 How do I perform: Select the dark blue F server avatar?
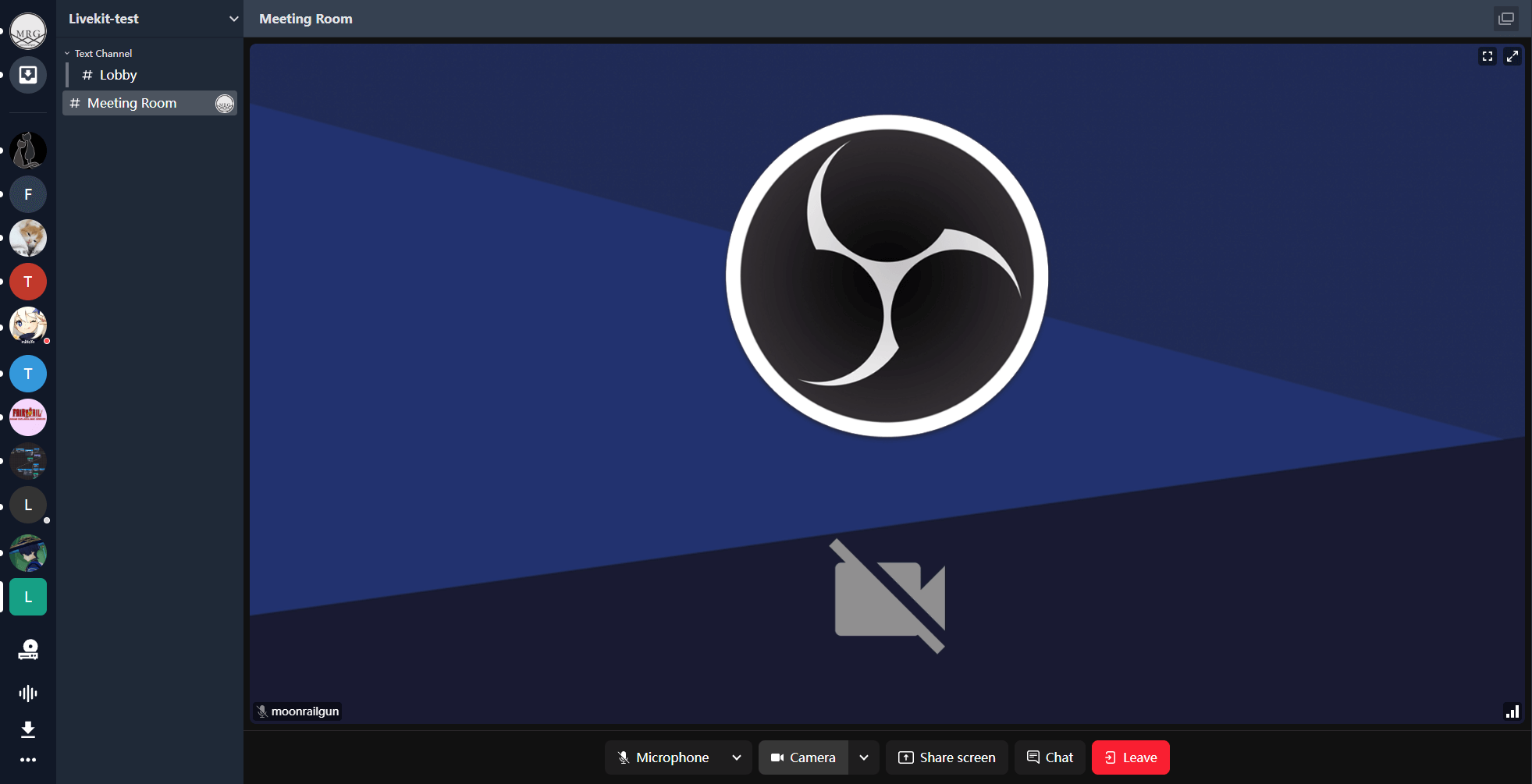coord(28,194)
